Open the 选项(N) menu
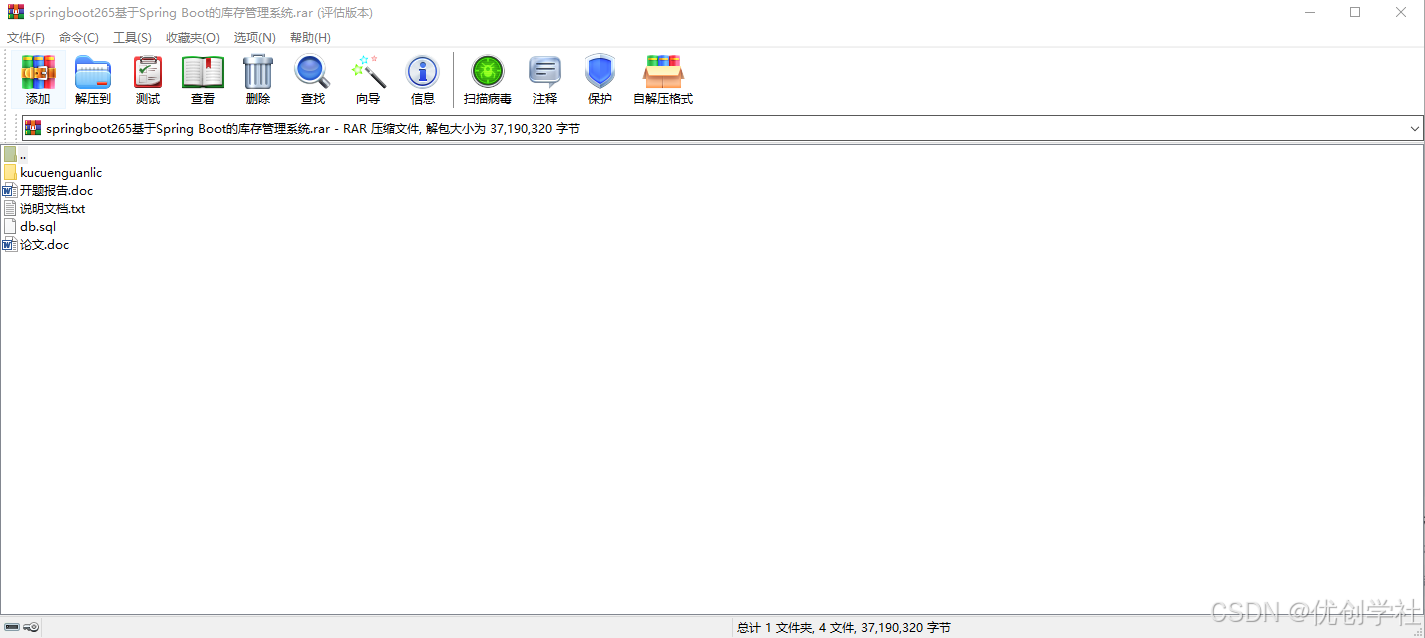This screenshot has height=638, width=1425. pyautogui.click(x=254, y=37)
